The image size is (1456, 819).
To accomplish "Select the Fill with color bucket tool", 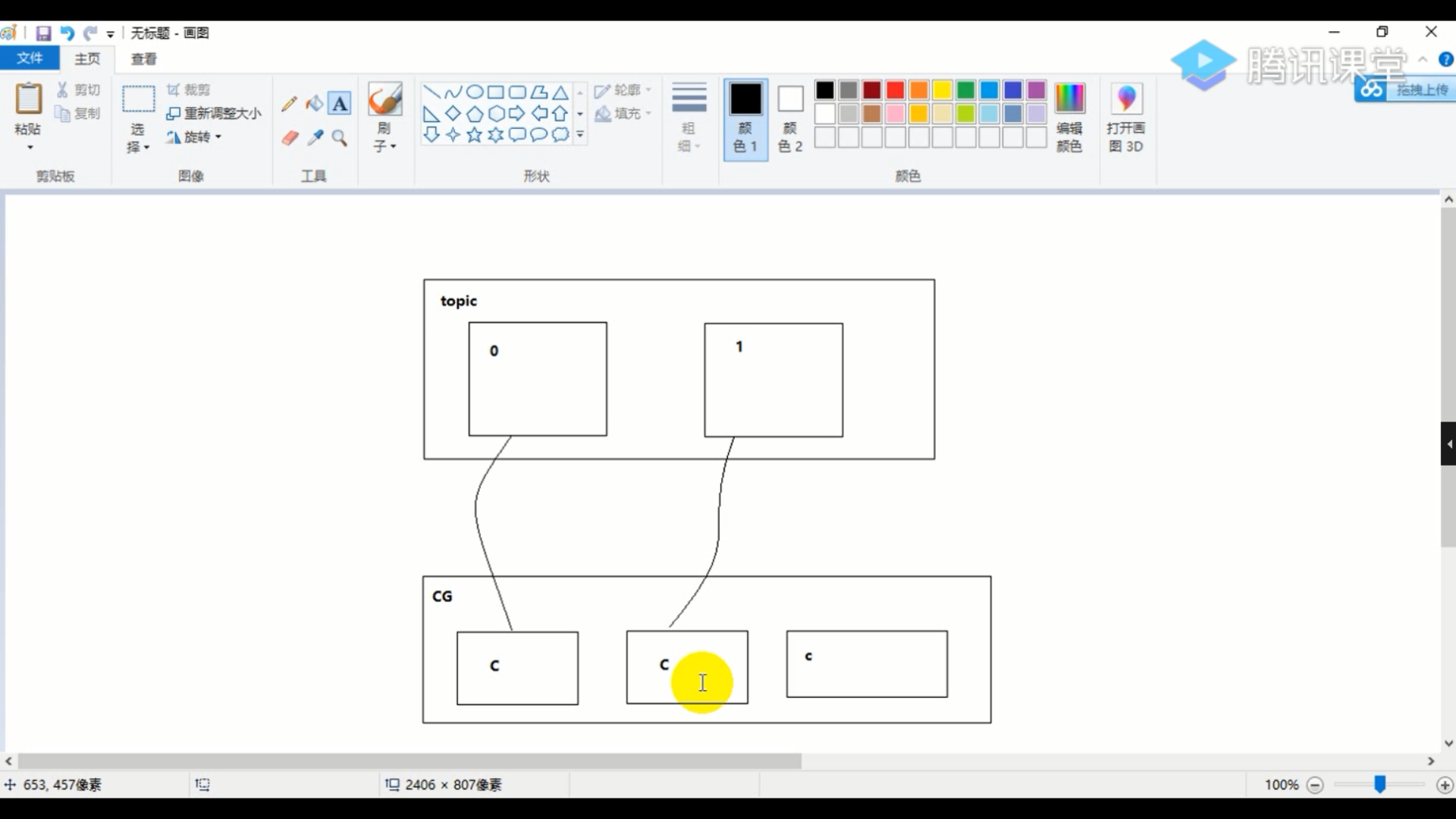I will (x=314, y=104).
